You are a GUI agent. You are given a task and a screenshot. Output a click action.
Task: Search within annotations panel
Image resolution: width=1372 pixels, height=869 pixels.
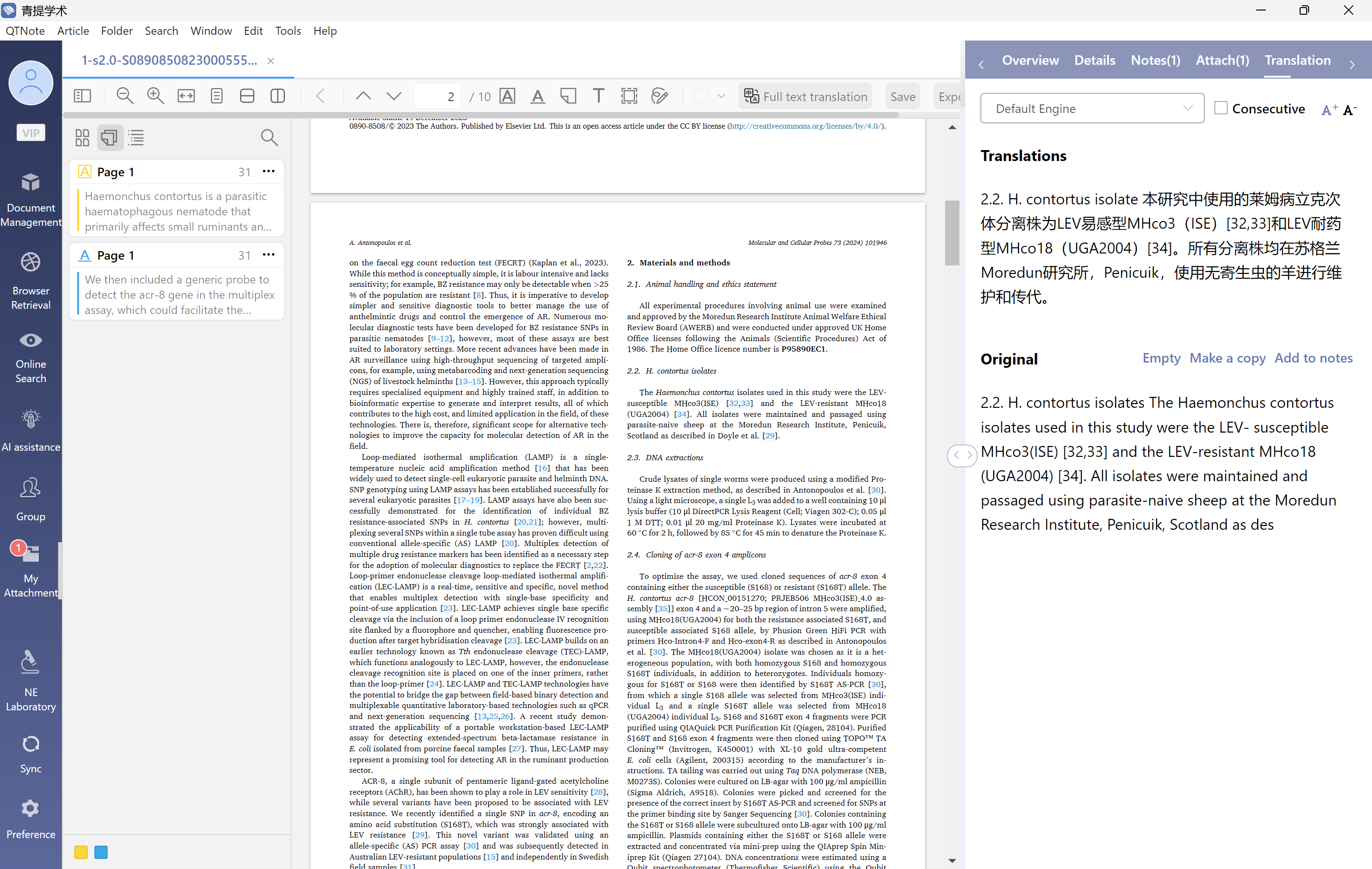click(269, 137)
